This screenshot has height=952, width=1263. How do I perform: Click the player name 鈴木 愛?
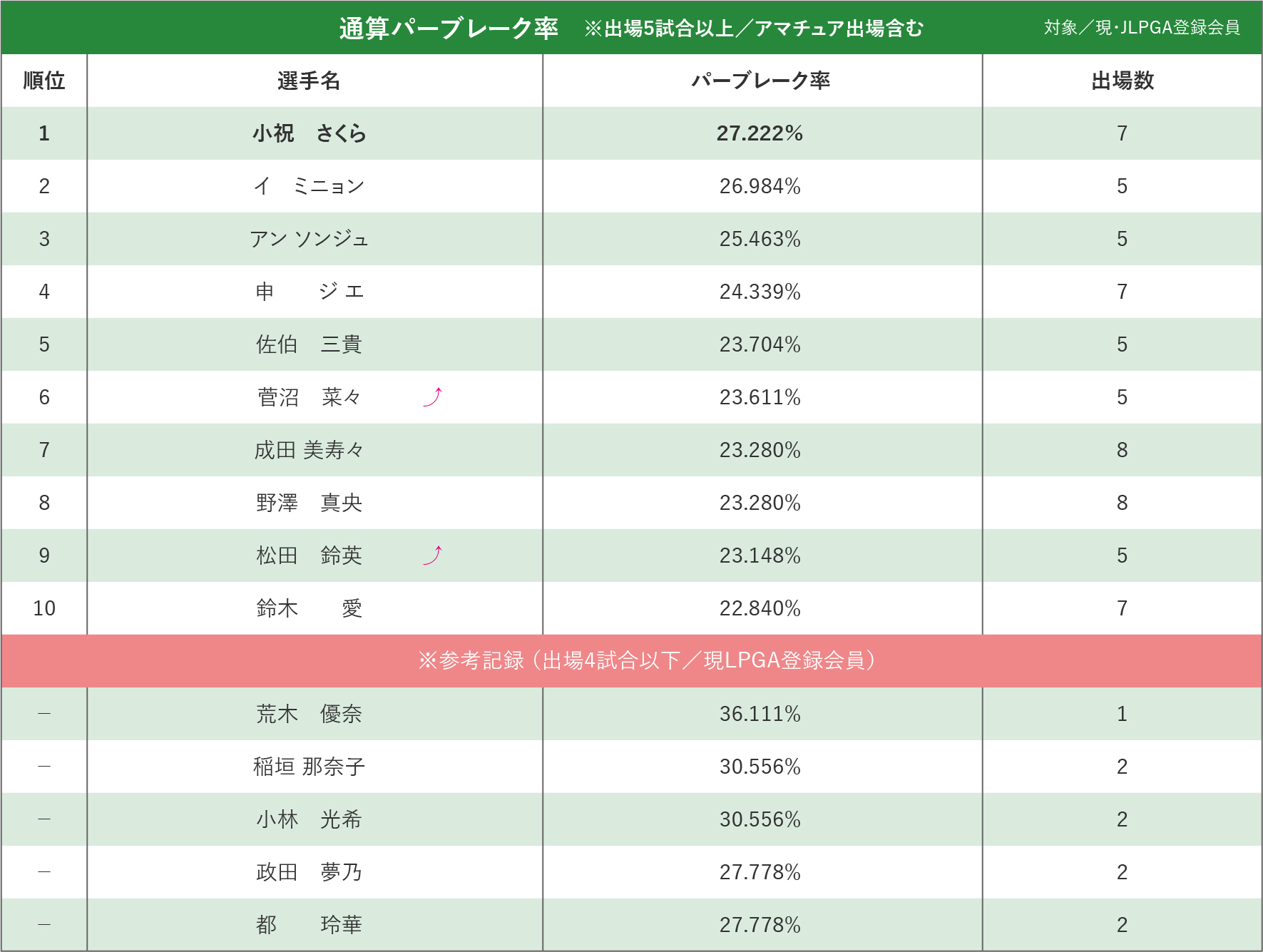[x=309, y=608]
